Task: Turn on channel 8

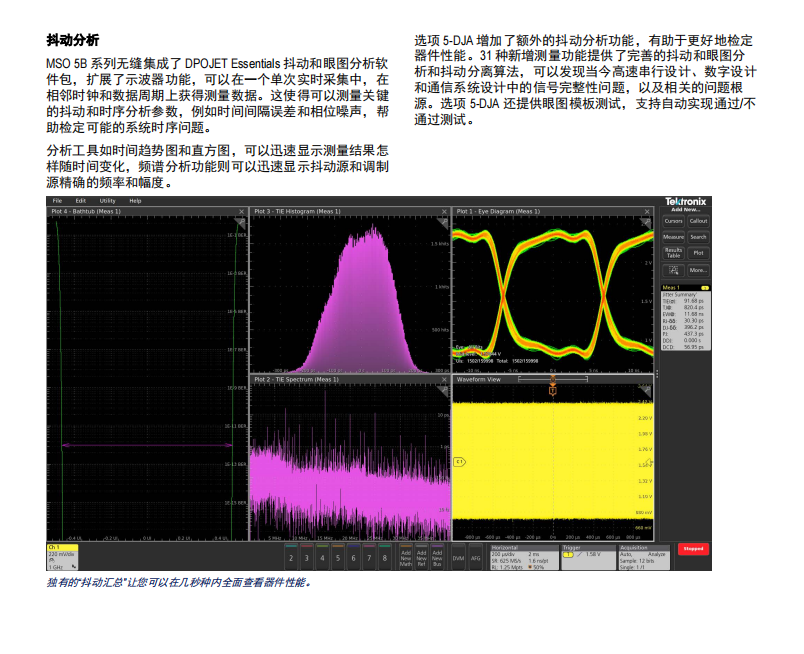Action: tap(385, 557)
